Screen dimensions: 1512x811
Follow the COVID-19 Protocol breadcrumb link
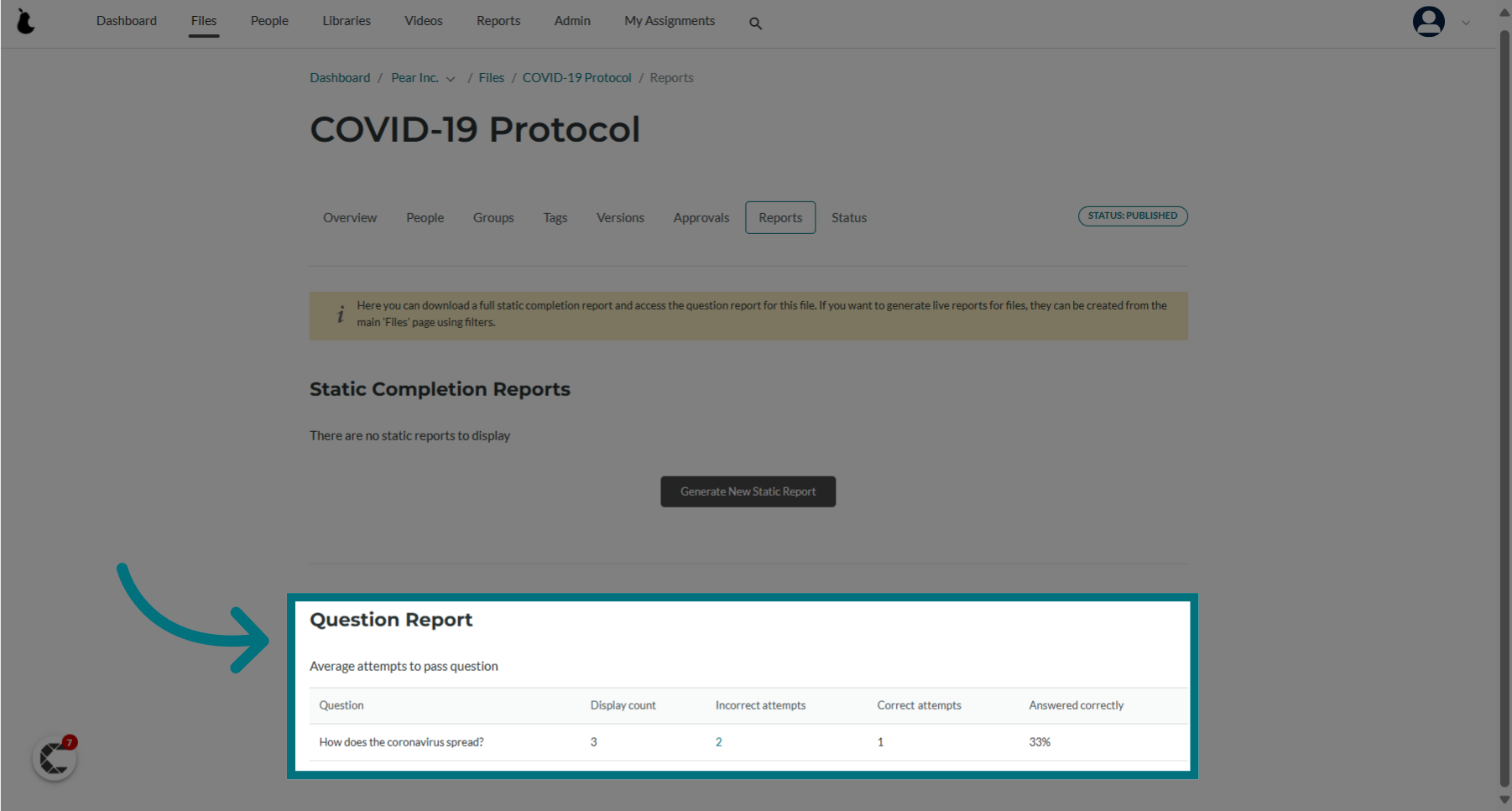(x=577, y=78)
